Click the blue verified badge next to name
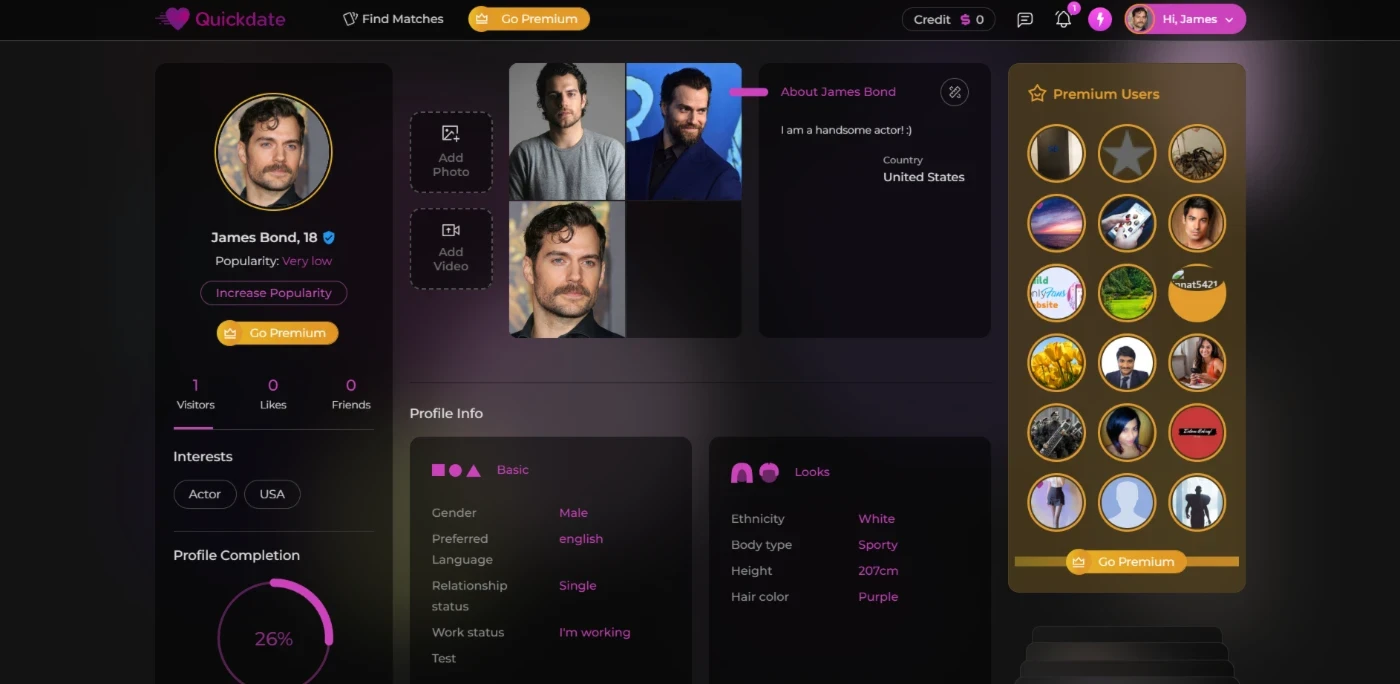This screenshot has width=1400, height=684. 329,238
